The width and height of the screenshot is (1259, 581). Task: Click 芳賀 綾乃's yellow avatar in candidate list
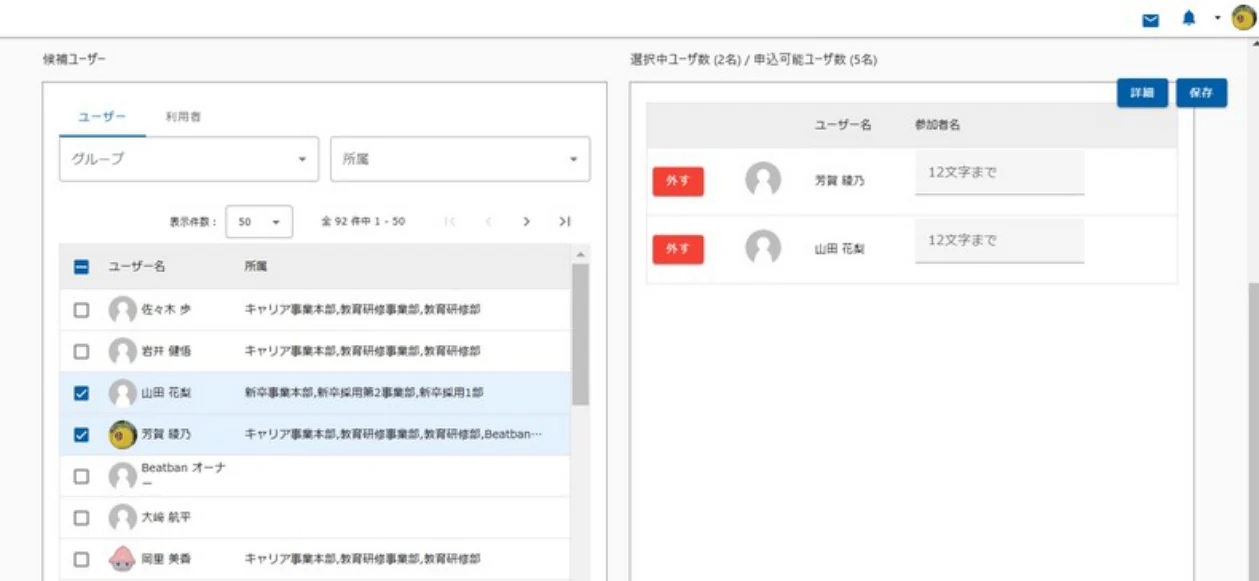pos(122,435)
